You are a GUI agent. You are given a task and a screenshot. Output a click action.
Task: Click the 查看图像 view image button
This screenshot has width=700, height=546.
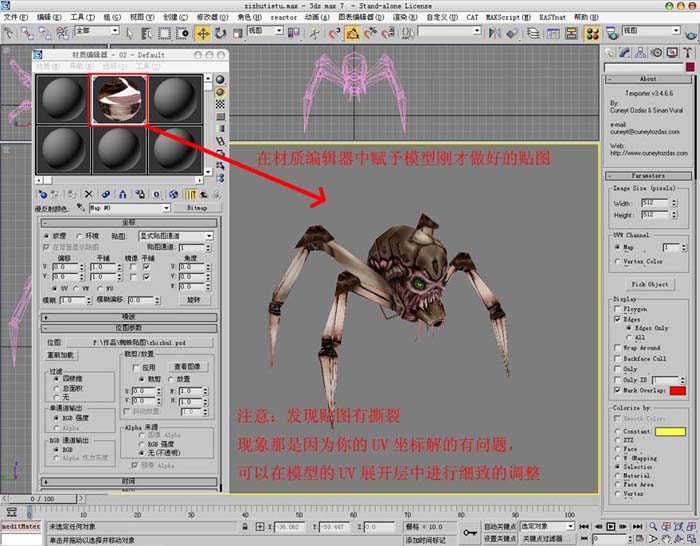[x=188, y=367]
